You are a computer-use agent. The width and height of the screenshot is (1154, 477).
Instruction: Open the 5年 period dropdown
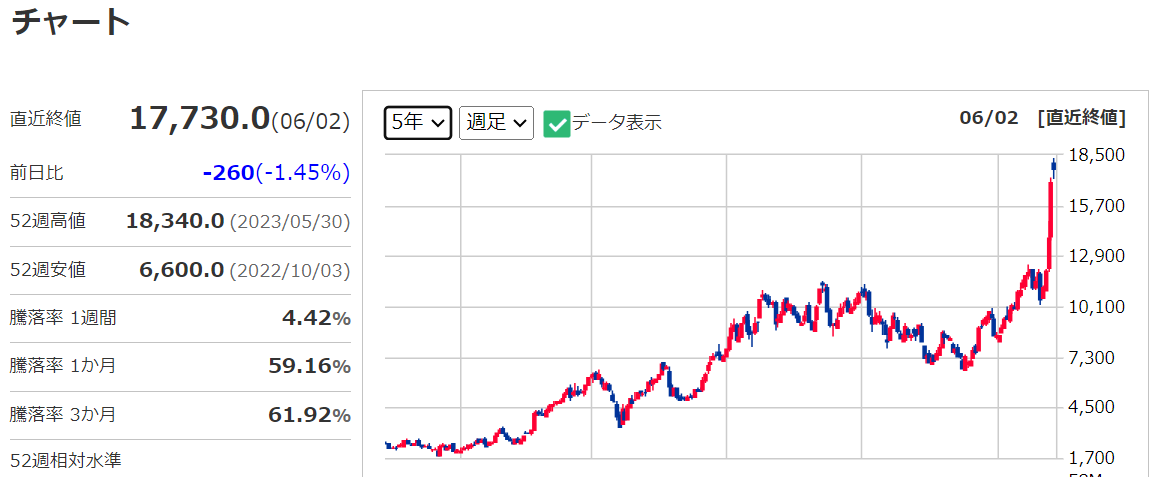click(418, 123)
